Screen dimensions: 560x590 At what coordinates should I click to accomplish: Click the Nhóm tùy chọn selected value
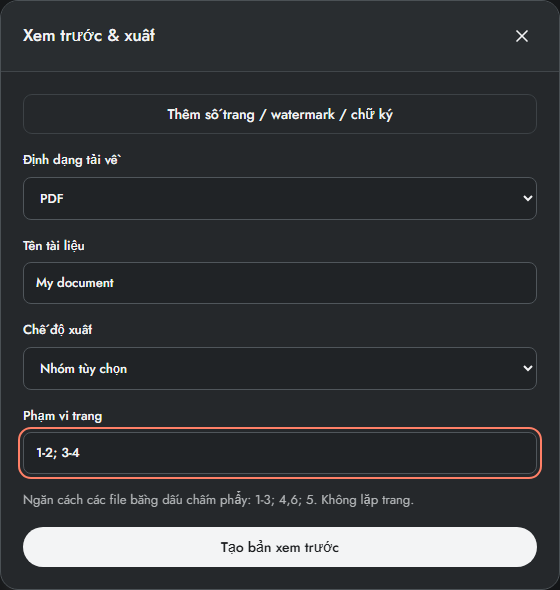click(x=84, y=369)
